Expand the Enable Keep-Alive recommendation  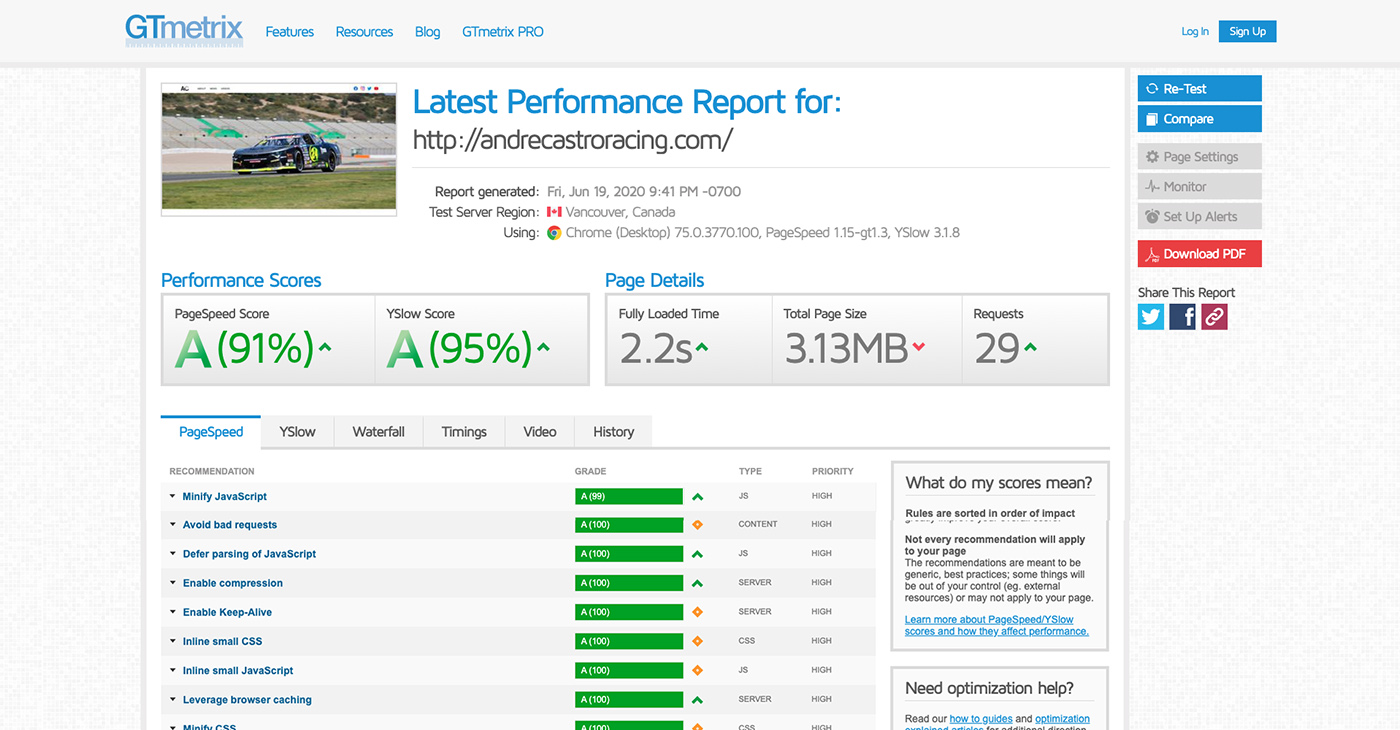(227, 612)
